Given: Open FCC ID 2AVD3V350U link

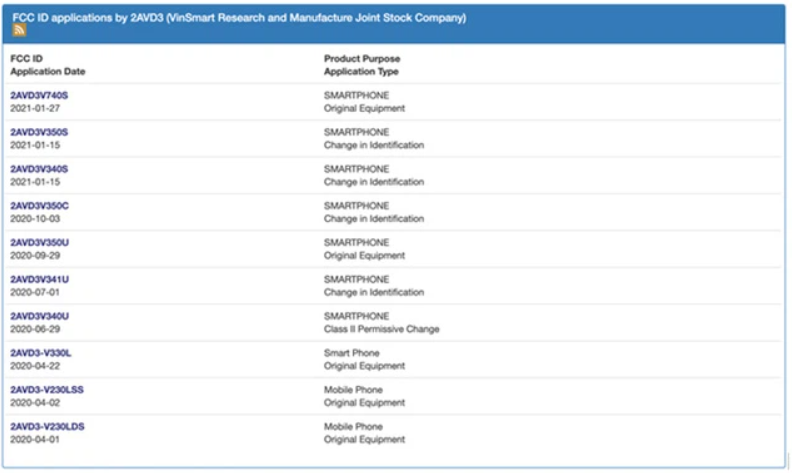Looking at the screenshot, I should point(39,243).
